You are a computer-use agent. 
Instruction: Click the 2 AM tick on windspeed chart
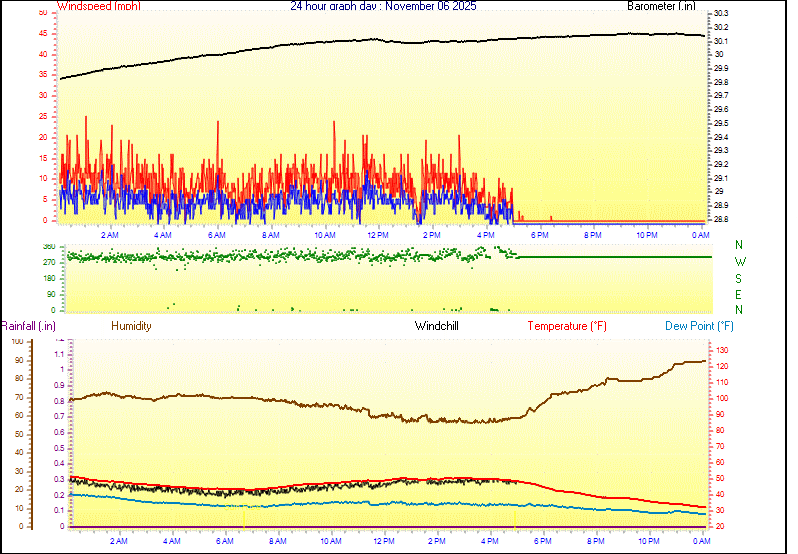[x=110, y=234]
